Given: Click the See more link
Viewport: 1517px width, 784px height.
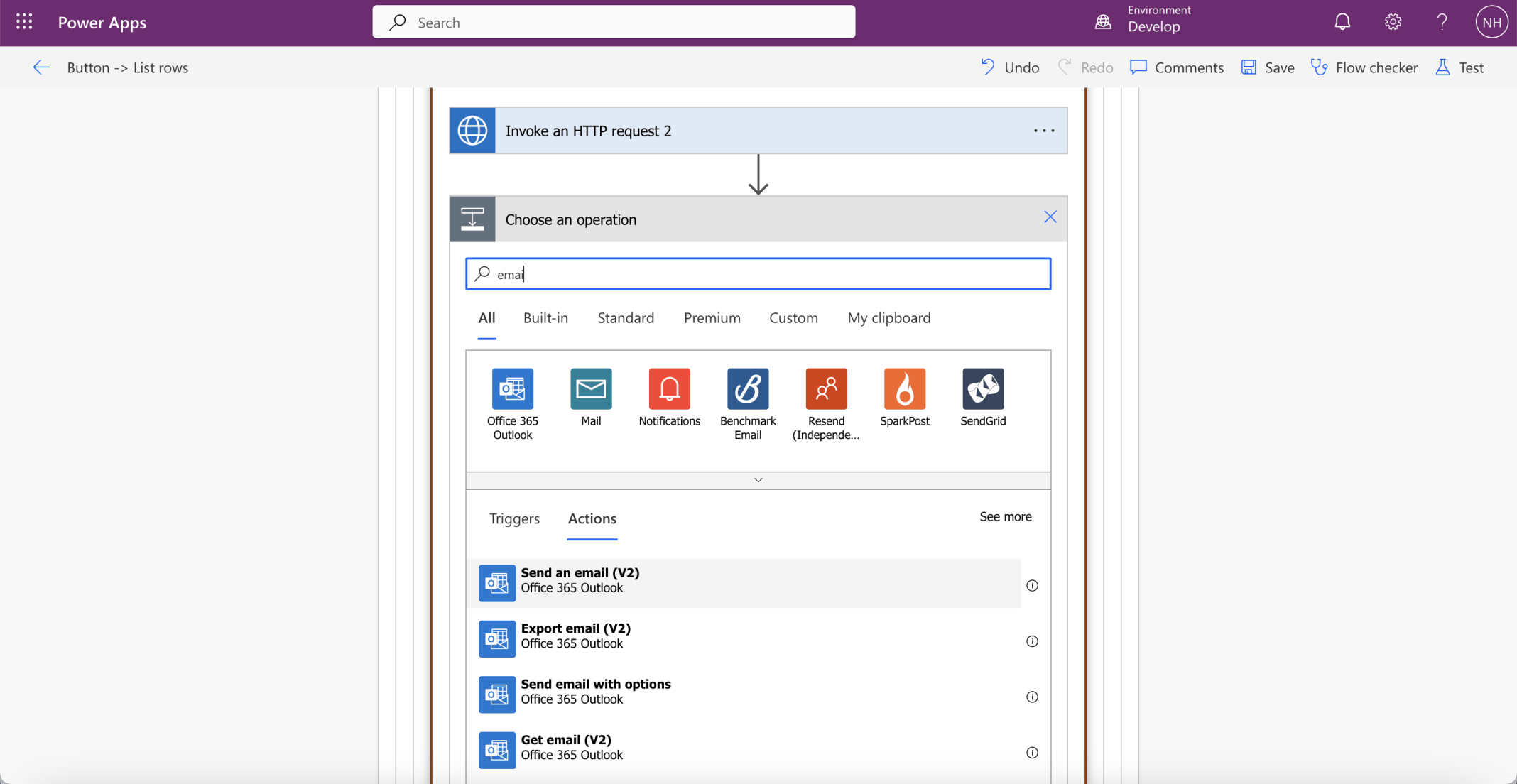Looking at the screenshot, I should [1005, 516].
